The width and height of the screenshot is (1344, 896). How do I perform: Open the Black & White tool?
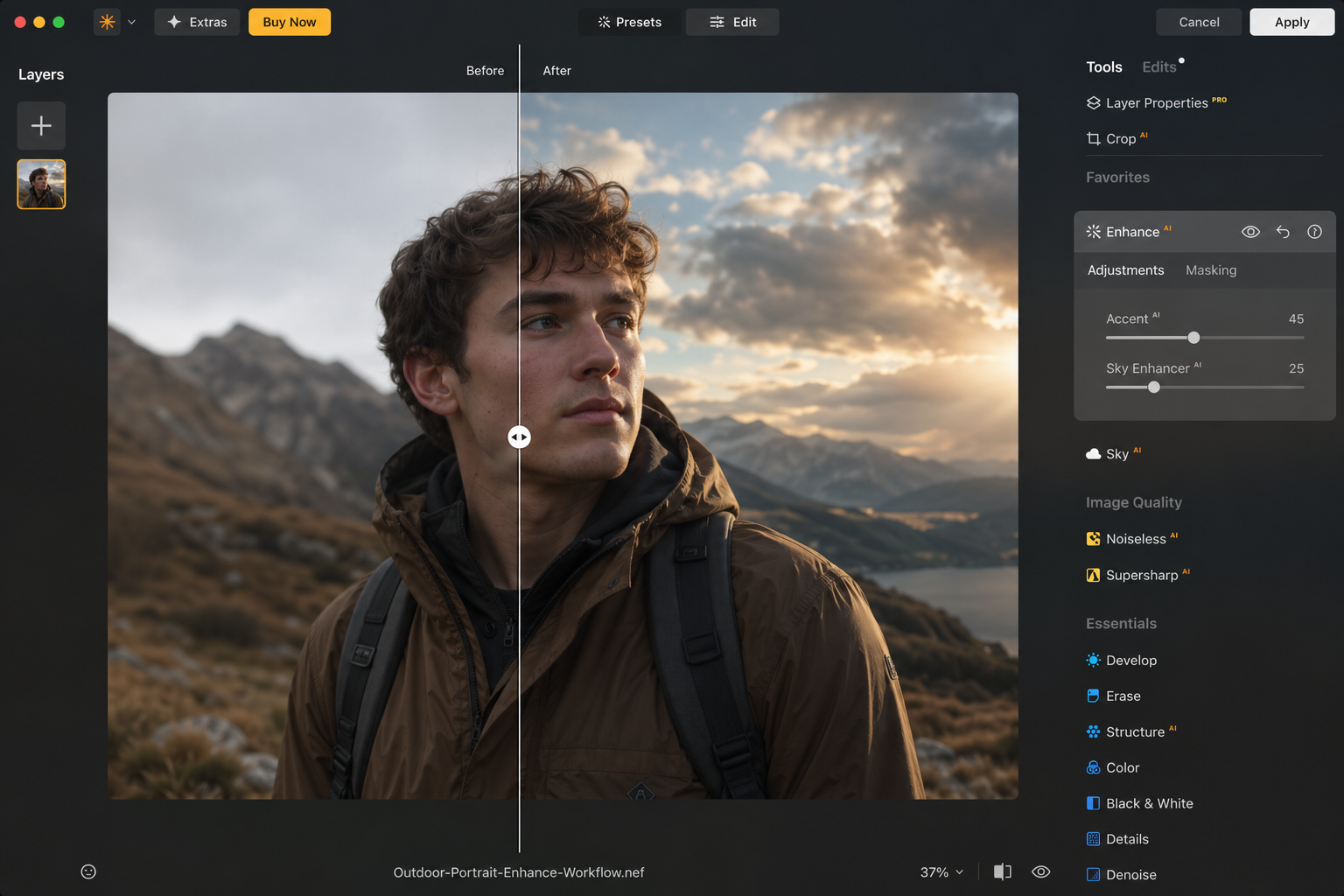click(1148, 803)
